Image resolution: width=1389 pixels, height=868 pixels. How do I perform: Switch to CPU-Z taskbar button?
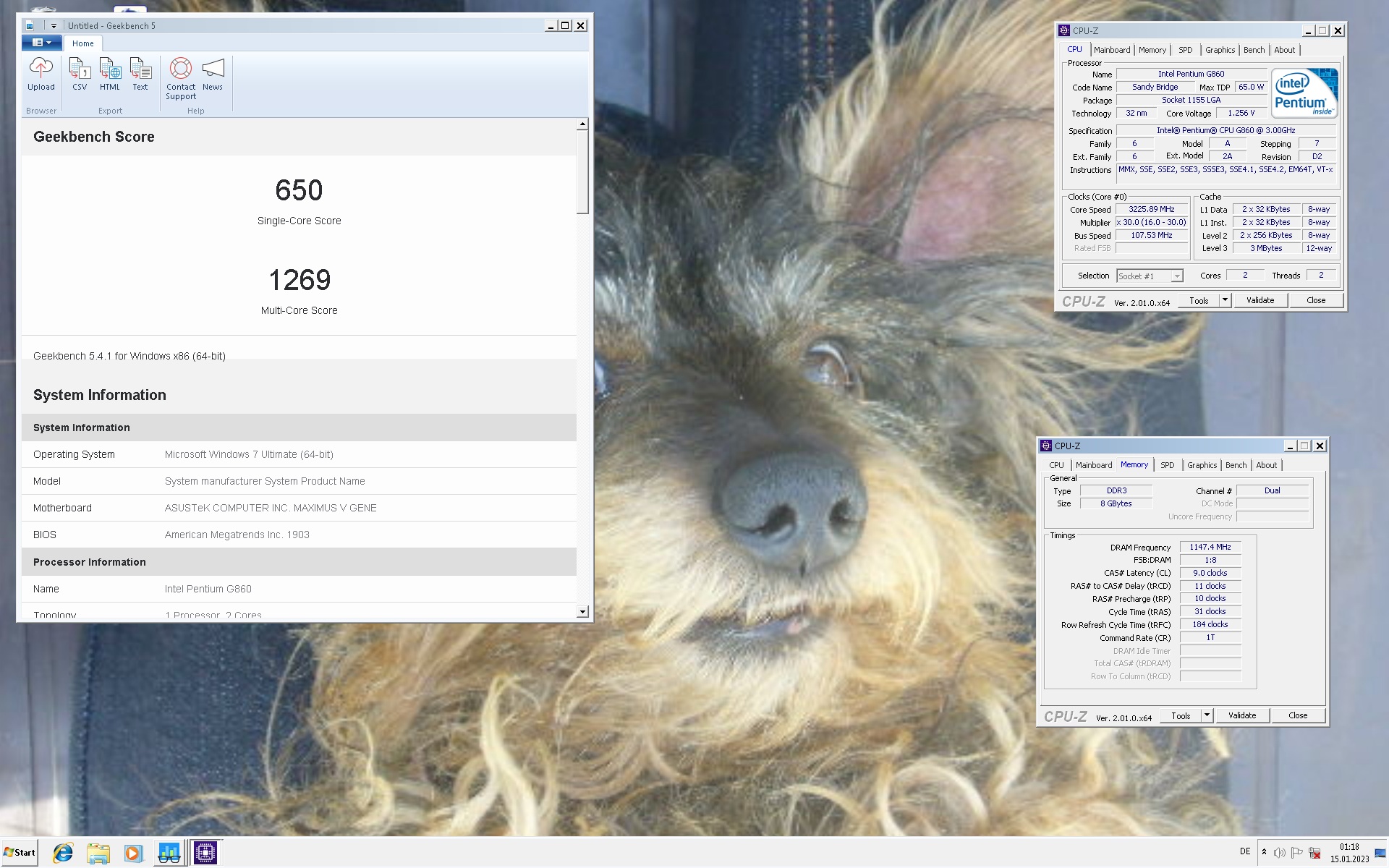point(205,854)
